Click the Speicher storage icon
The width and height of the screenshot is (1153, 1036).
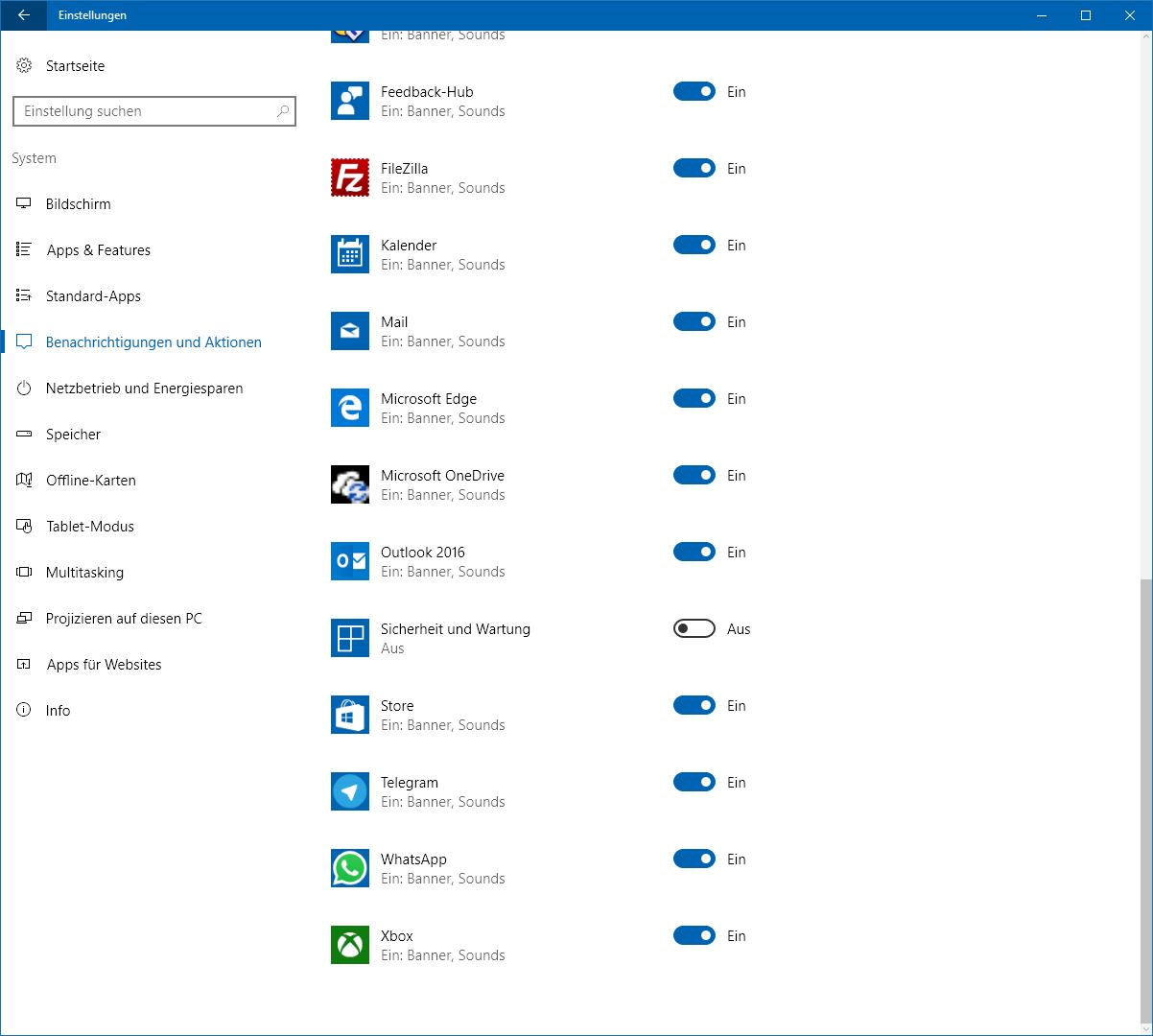point(24,435)
